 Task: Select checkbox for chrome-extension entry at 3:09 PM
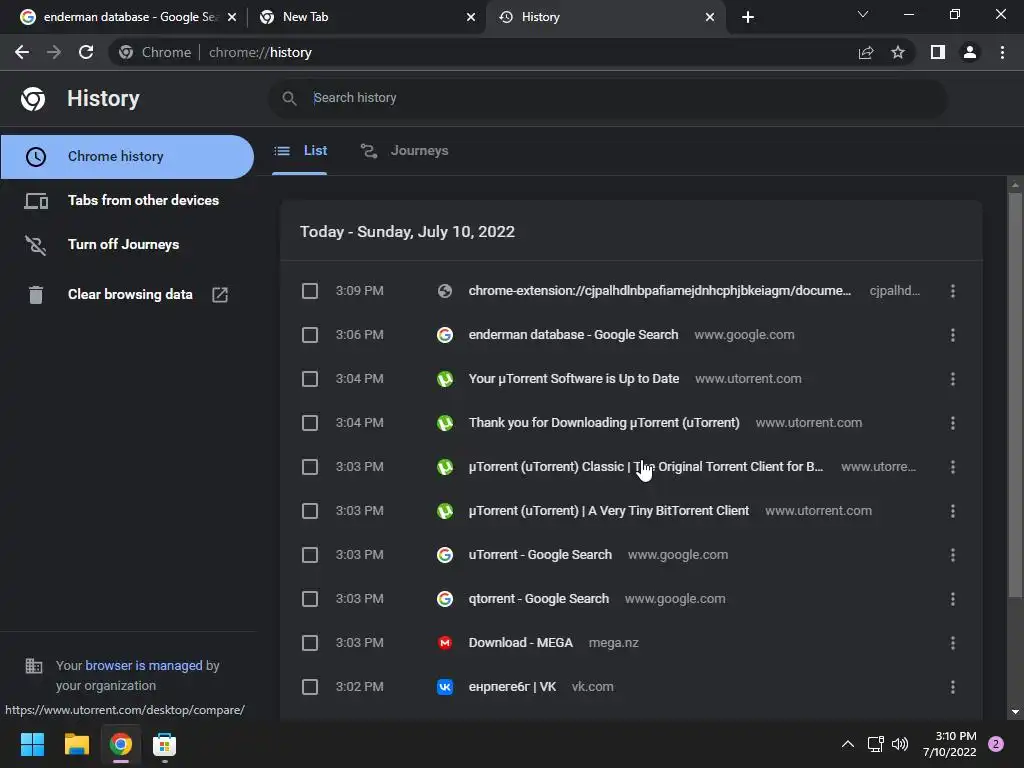point(310,291)
